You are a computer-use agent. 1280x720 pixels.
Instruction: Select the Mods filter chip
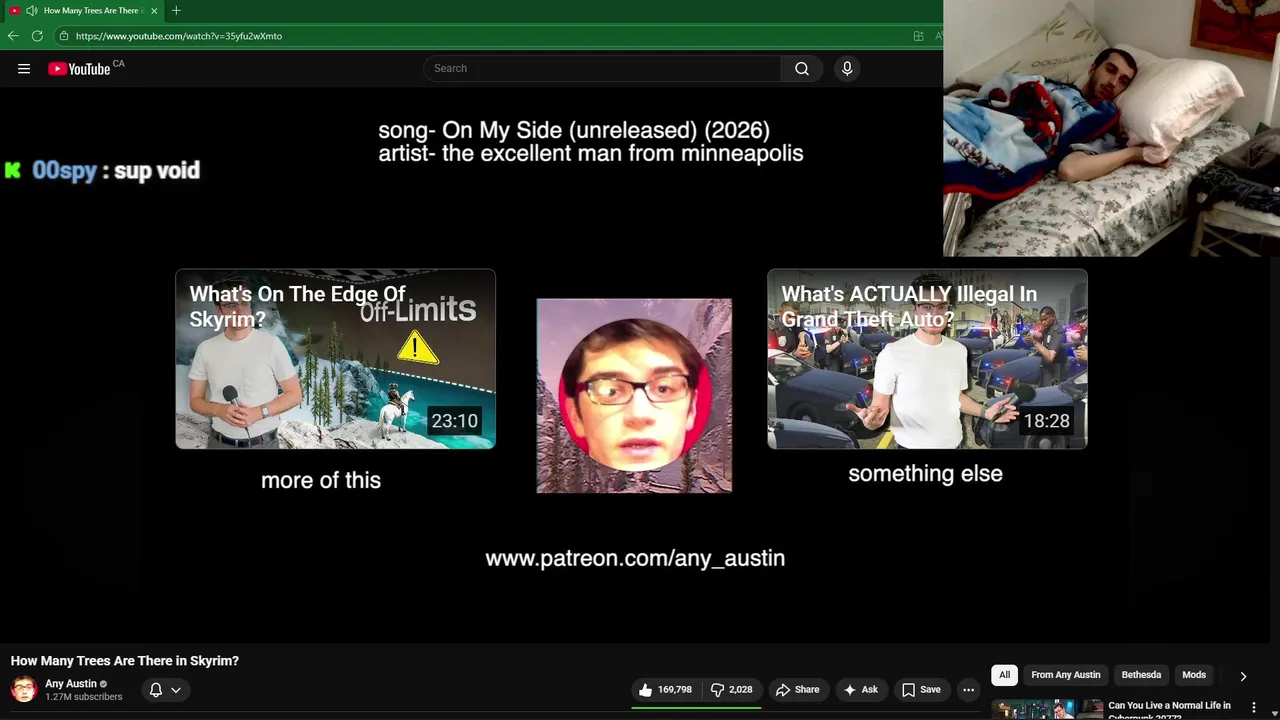pos(1194,675)
